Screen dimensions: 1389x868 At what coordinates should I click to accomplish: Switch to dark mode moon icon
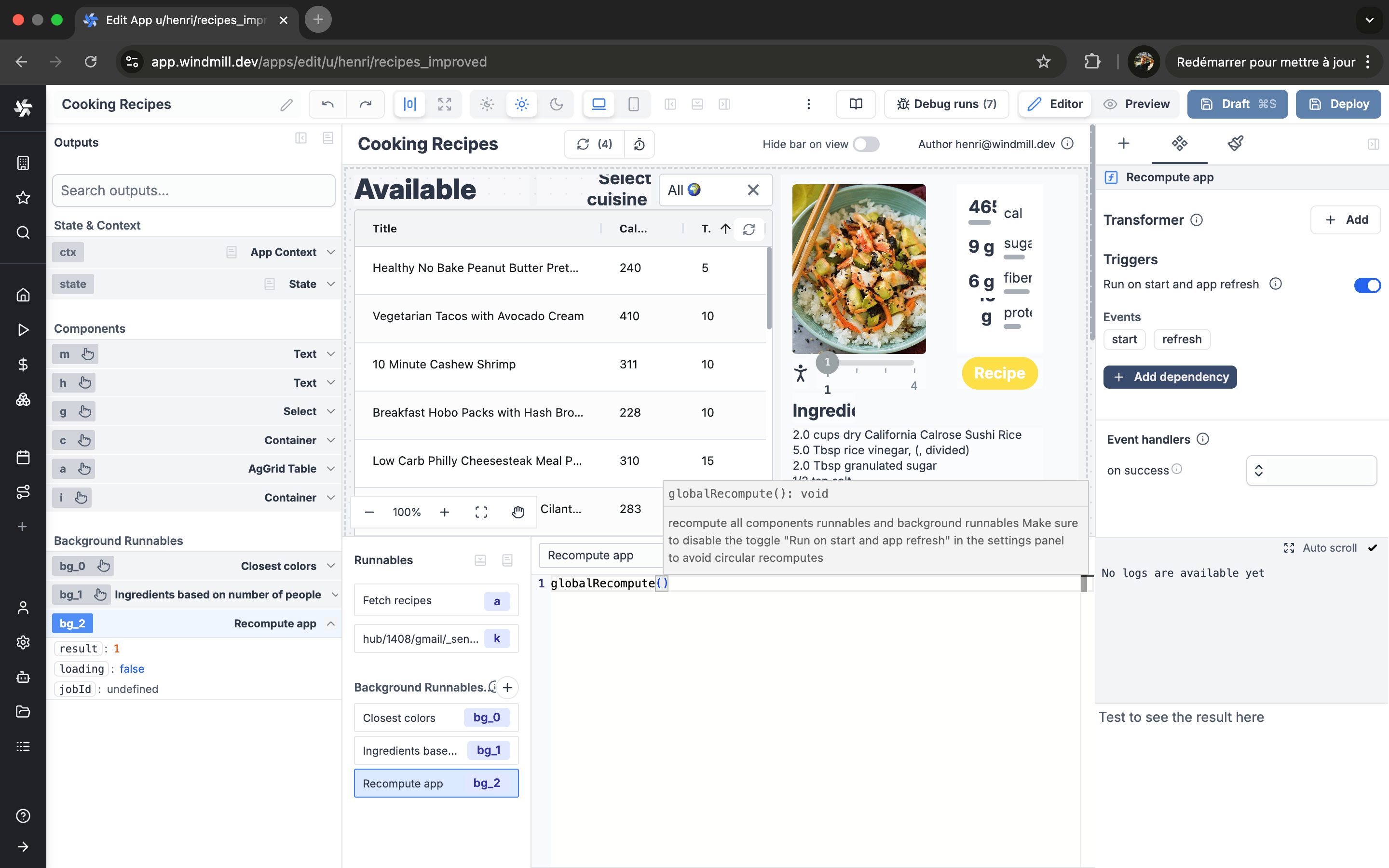pos(556,104)
